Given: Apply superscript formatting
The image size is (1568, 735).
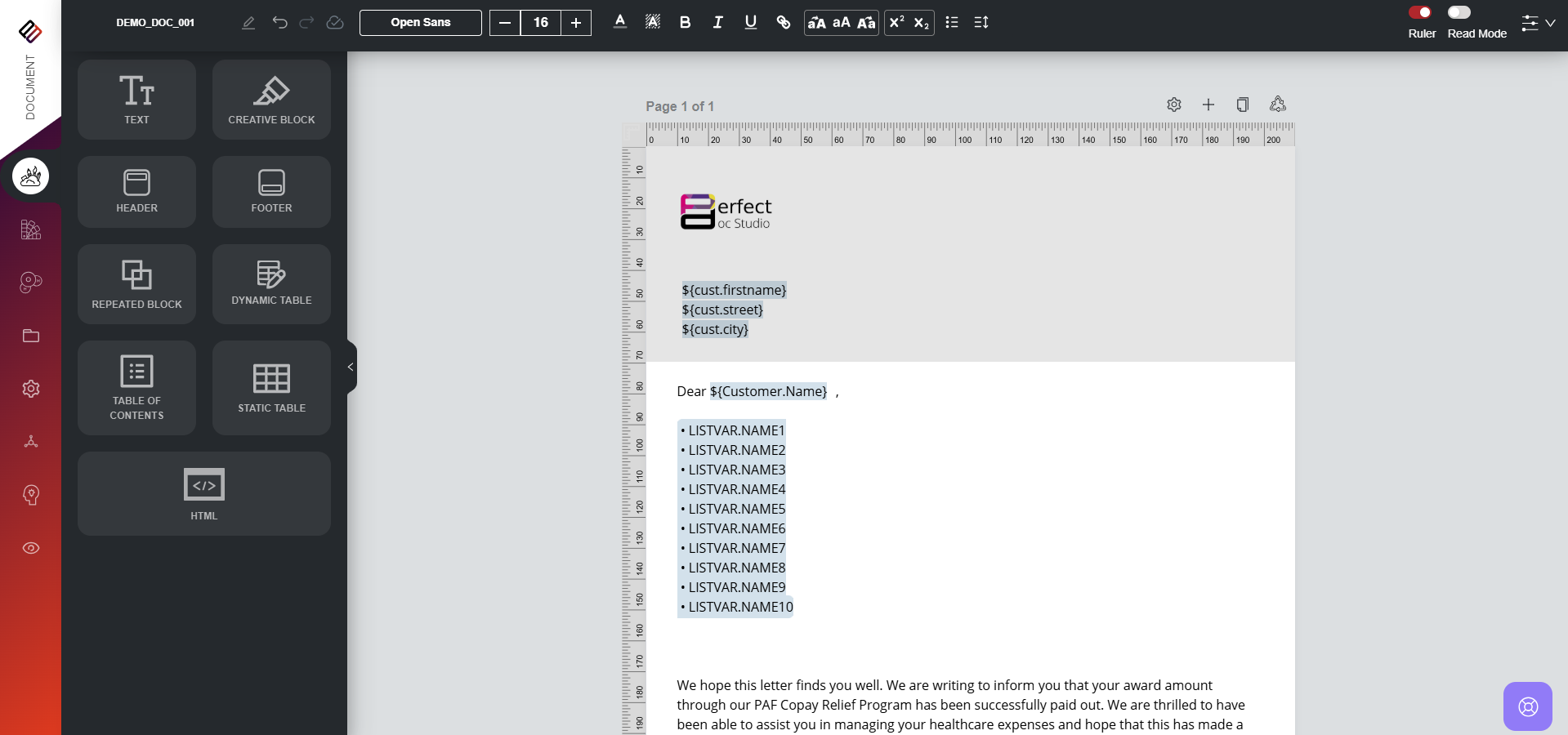Looking at the screenshot, I should pos(896,23).
